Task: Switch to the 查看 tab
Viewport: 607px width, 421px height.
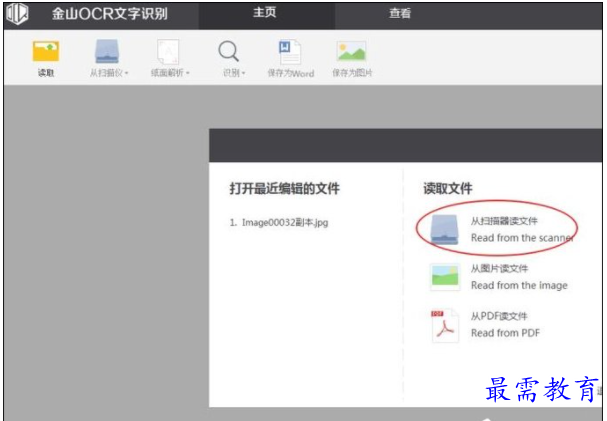Action: (400, 14)
